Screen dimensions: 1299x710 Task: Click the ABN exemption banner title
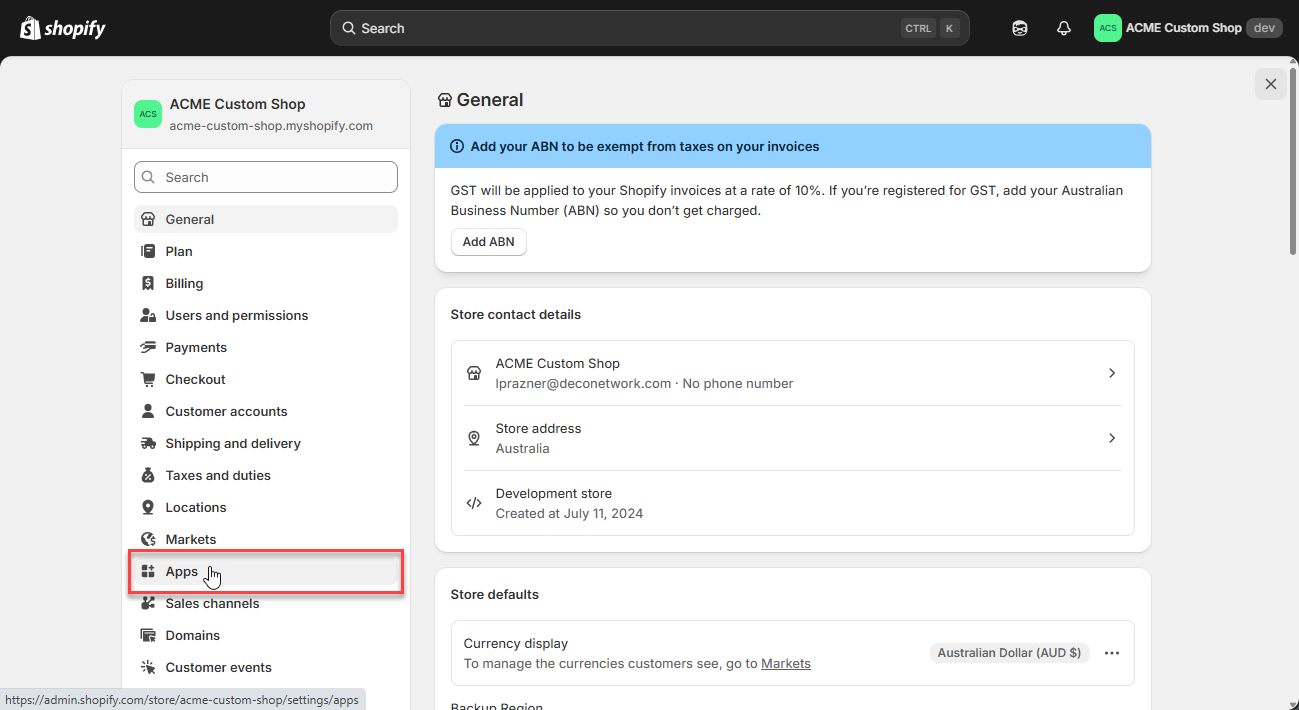[645, 146]
